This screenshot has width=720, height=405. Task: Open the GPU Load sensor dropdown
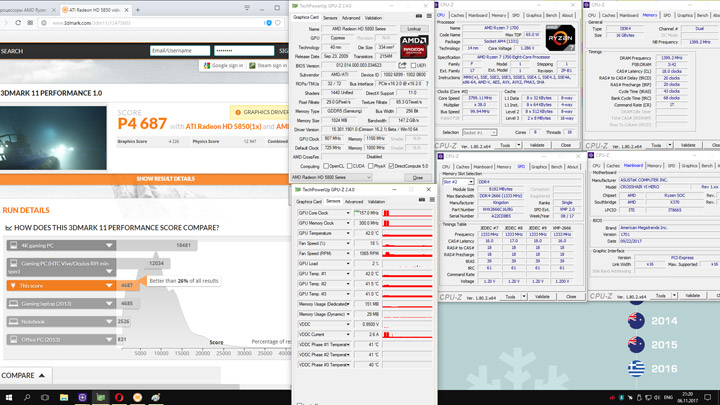click(x=348, y=264)
